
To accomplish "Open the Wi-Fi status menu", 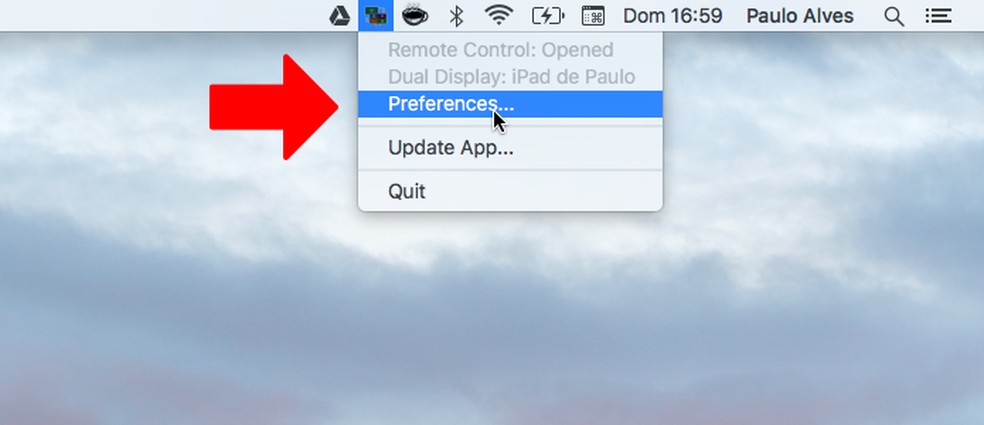I will tap(499, 16).
